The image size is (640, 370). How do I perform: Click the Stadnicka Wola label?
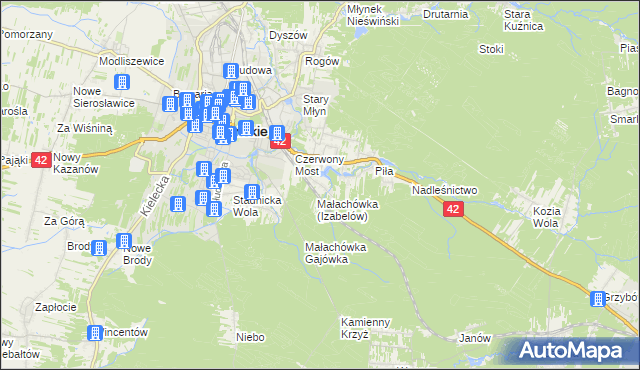click(257, 206)
